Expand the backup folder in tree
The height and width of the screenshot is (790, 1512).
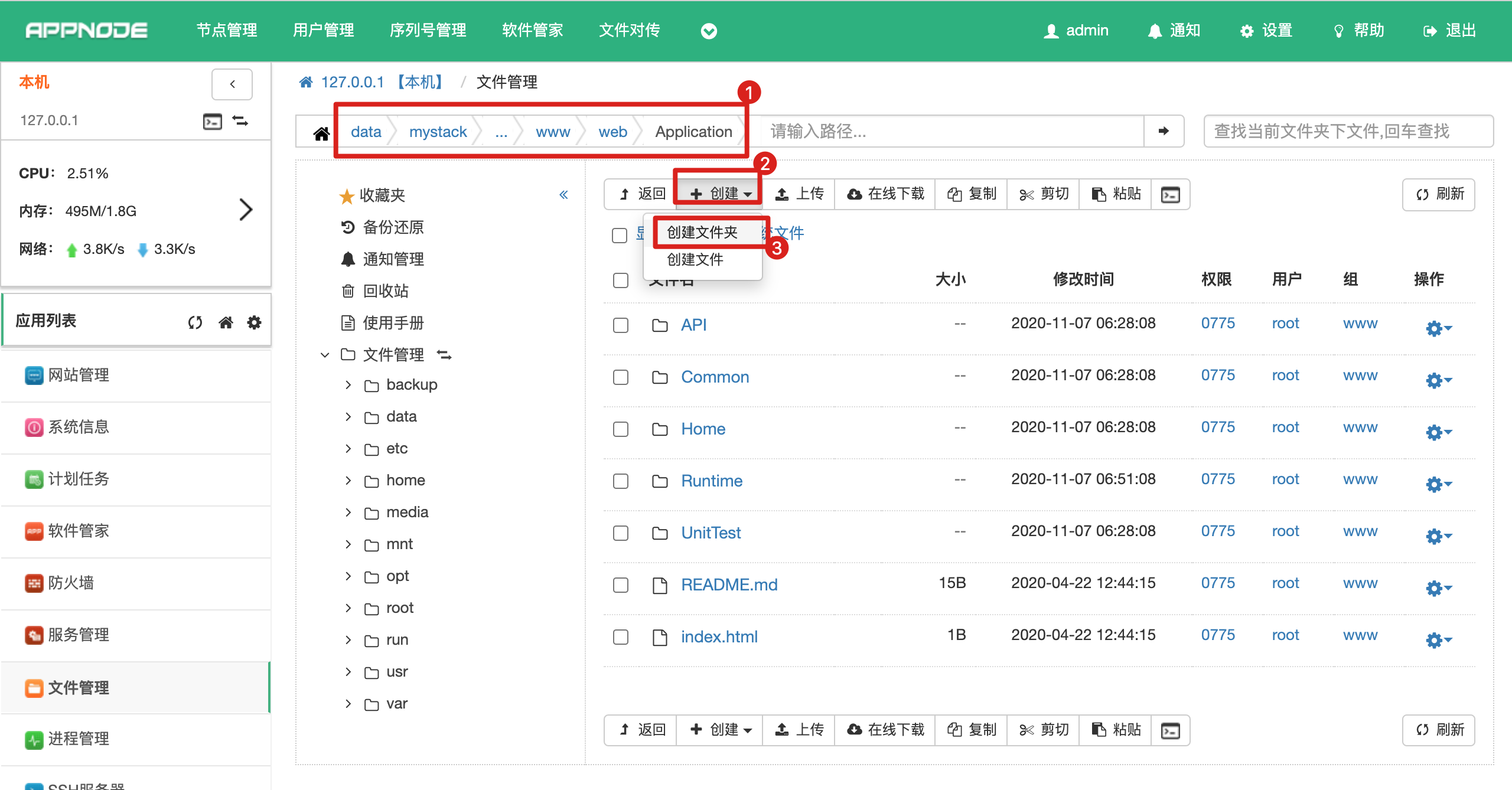click(348, 385)
